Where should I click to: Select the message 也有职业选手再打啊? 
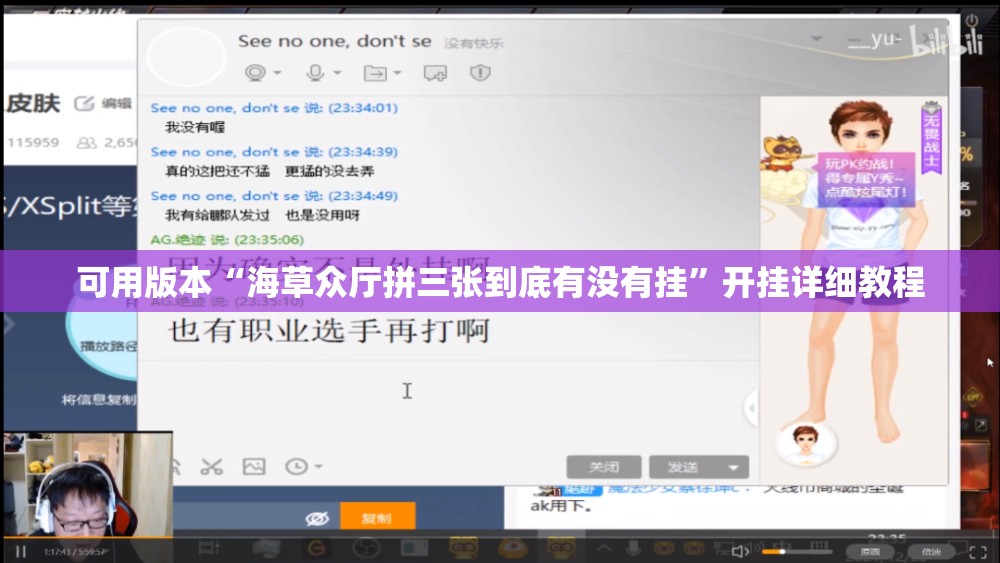point(329,330)
